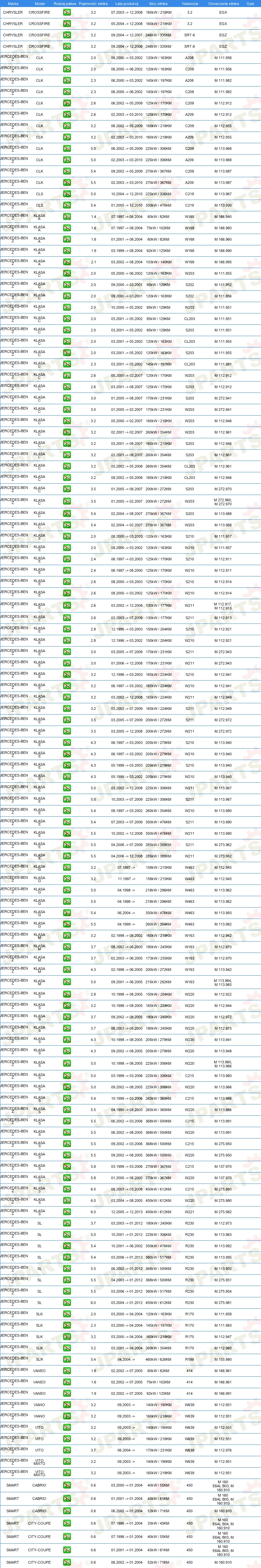
Task: Select engine codes M 272.960, M 272.970
Action: (223, 502)
